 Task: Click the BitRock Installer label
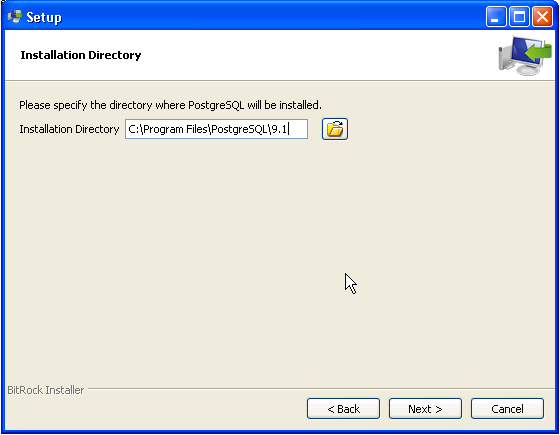pyautogui.click(x=46, y=390)
